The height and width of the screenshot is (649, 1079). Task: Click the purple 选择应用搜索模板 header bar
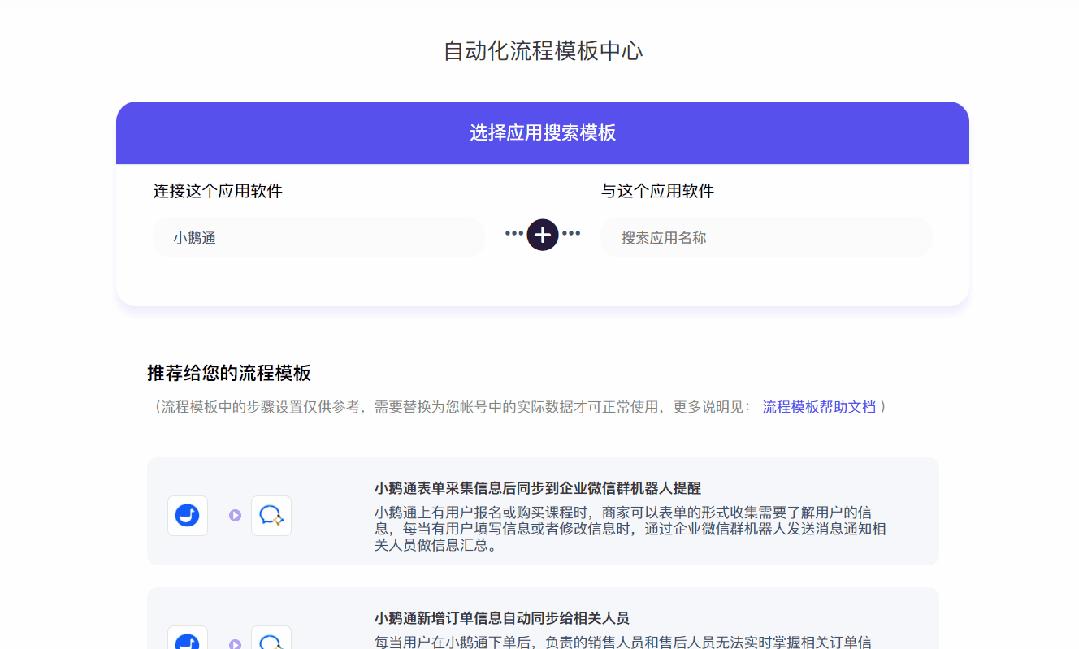pyautogui.click(x=542, y=131)
